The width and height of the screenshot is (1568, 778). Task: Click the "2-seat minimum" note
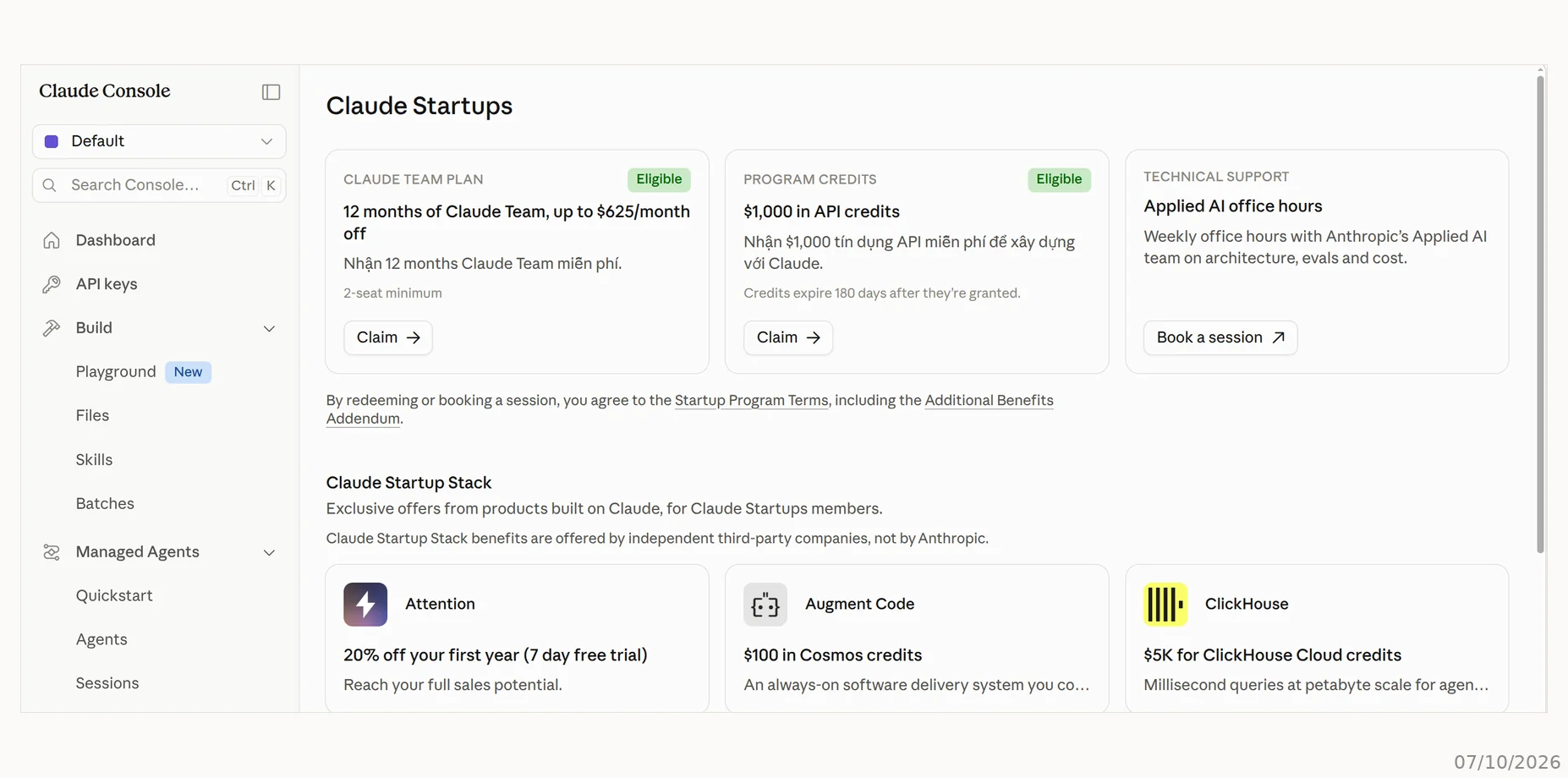click(392, 293)
